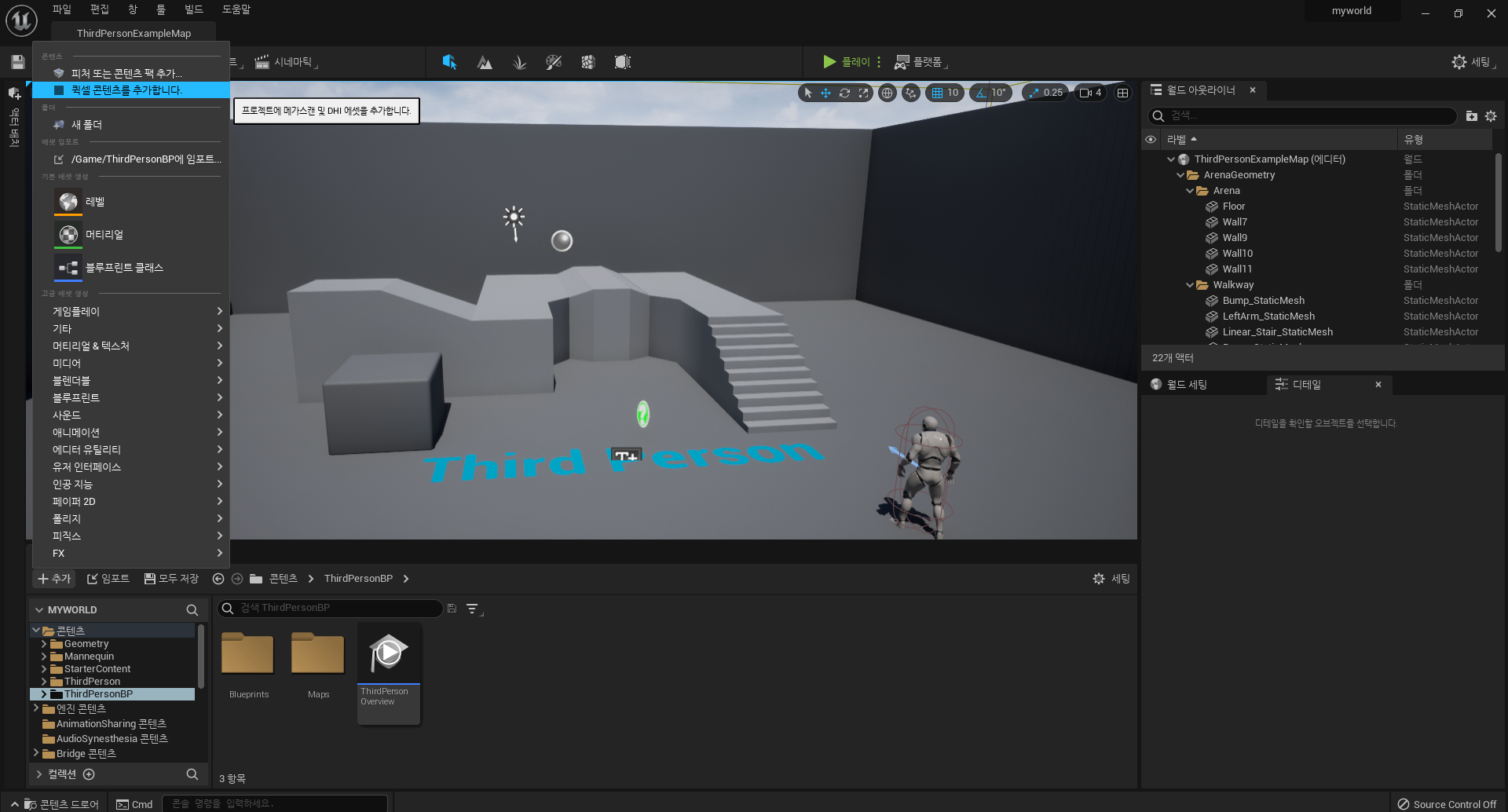The width and height of the screenshot is (1508, 812).
Task: Change grid snap value 10
Action: (953, 93)
